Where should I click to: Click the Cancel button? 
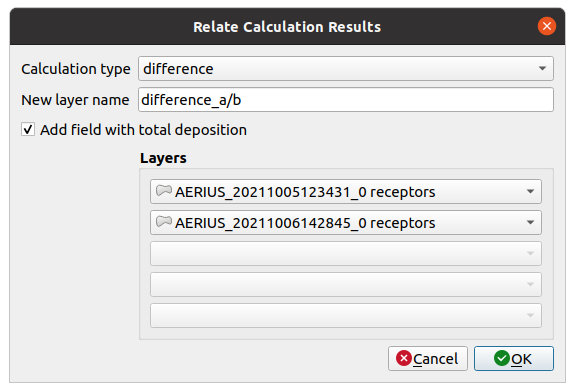click(x=428, y=359)
